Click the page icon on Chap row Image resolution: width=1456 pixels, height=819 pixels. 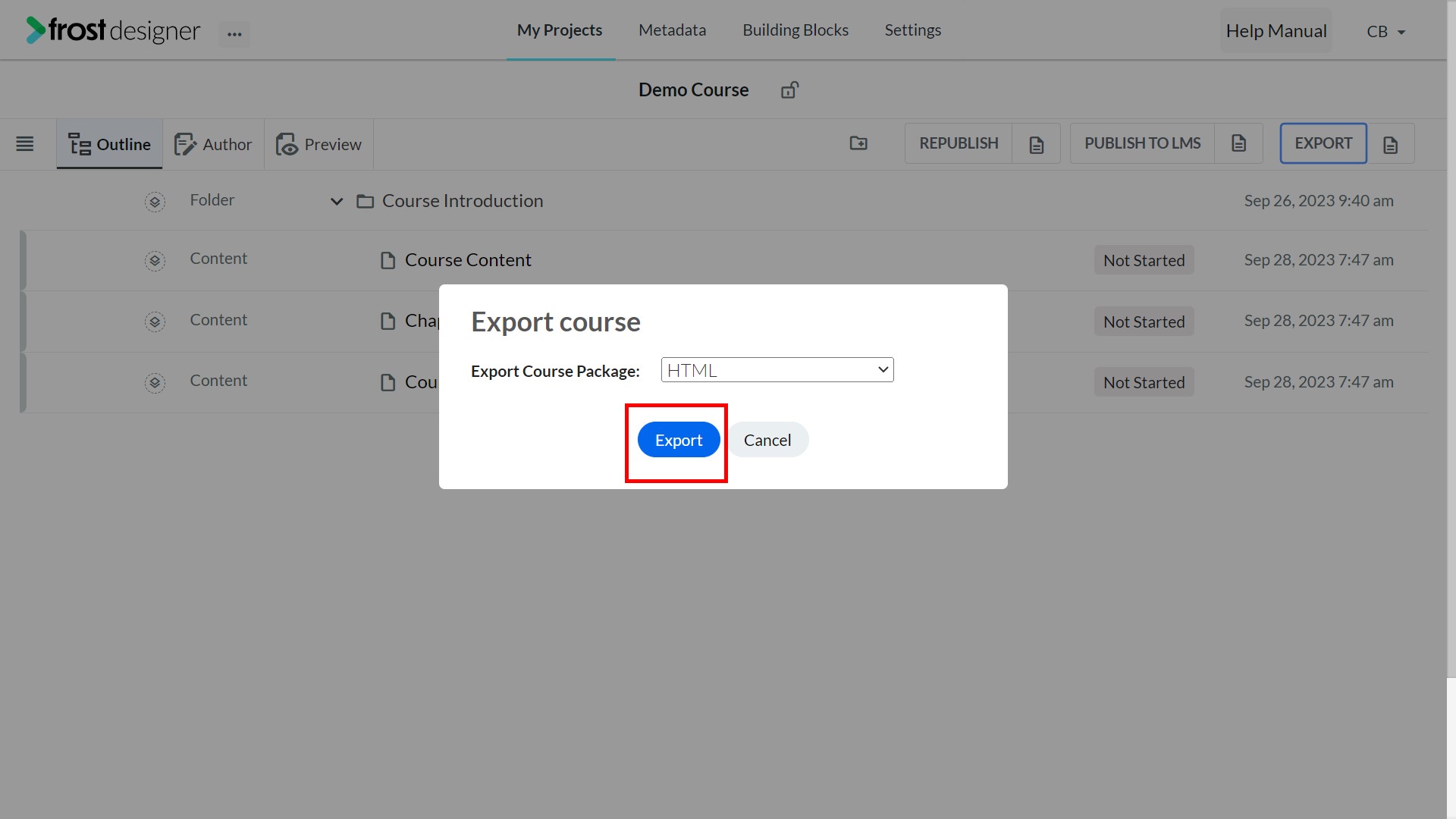click(x=388, y=322)
